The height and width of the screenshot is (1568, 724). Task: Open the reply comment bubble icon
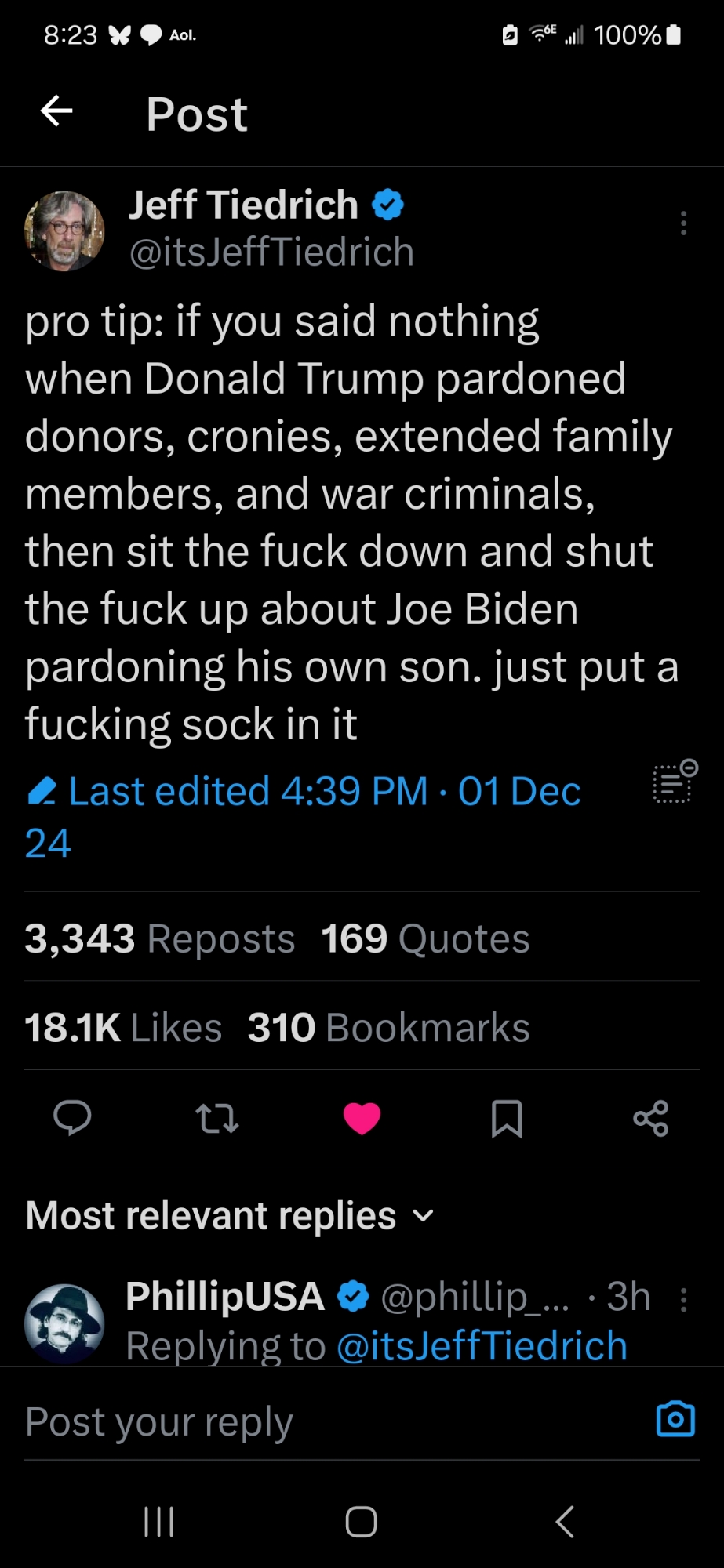(72, 1118)
